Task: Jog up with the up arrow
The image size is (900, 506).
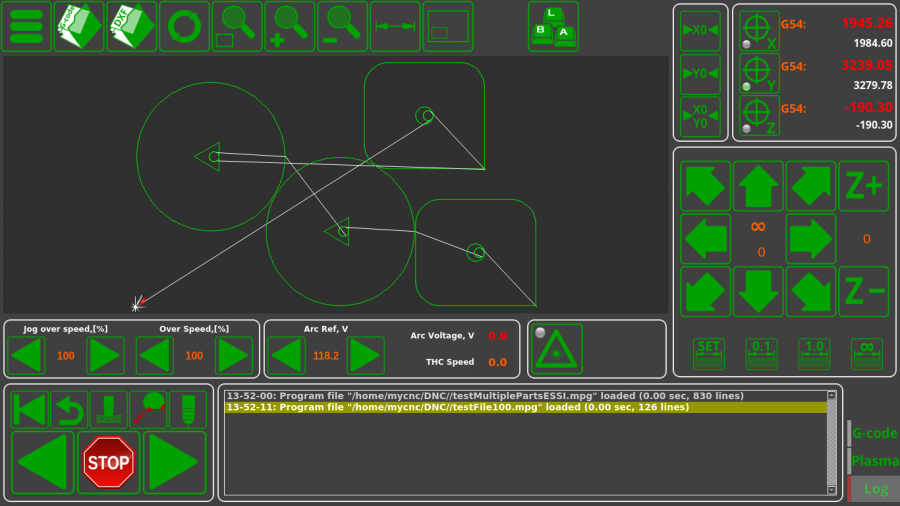Action: coord(758,186)
